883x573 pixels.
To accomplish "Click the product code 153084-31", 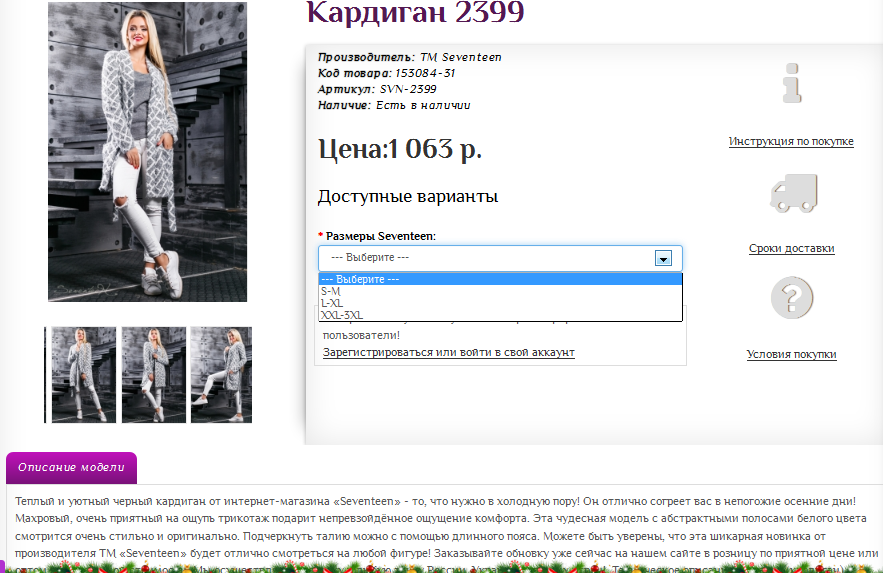I will [x=425, y=73].
